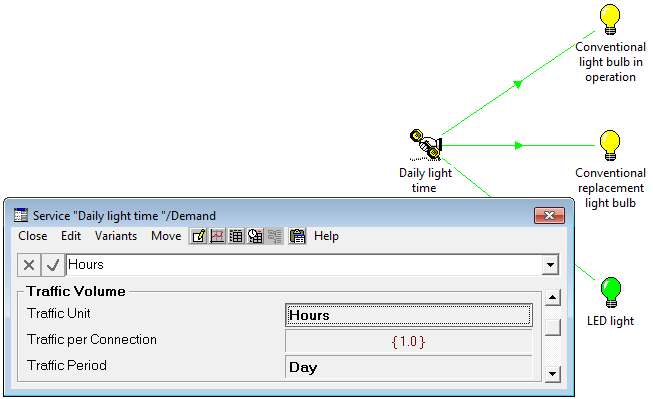Select Conventional replacement light bulb icon
Image resolution: width=653 pixels, height=399 pixels.
point(610,146)
